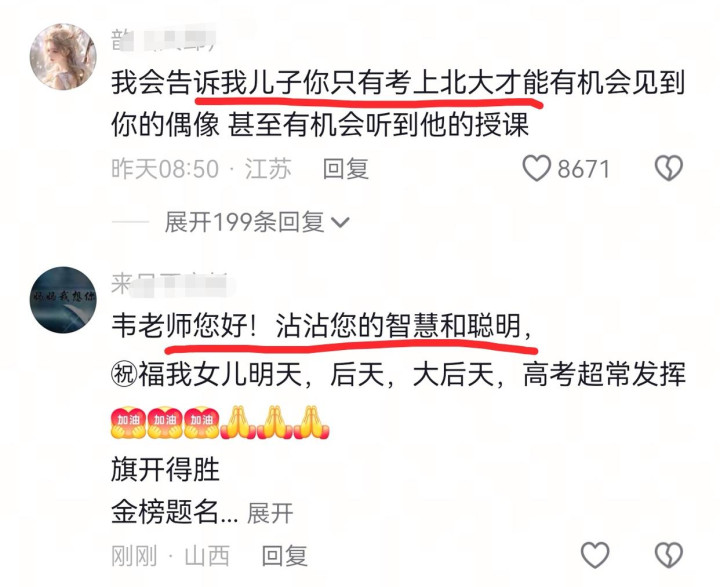The width and height of the screenshot is (720, 587).
Task: Reply to Shanxi comment with 回复
Action: coord(285,556)
